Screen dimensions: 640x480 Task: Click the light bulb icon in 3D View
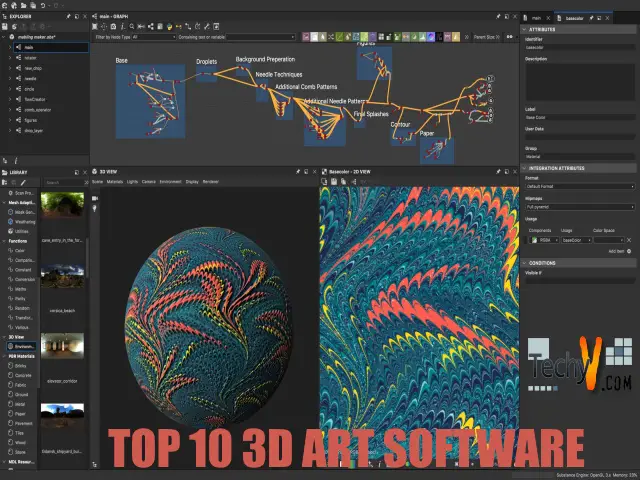pyautogui.click(x=95, y=209)
